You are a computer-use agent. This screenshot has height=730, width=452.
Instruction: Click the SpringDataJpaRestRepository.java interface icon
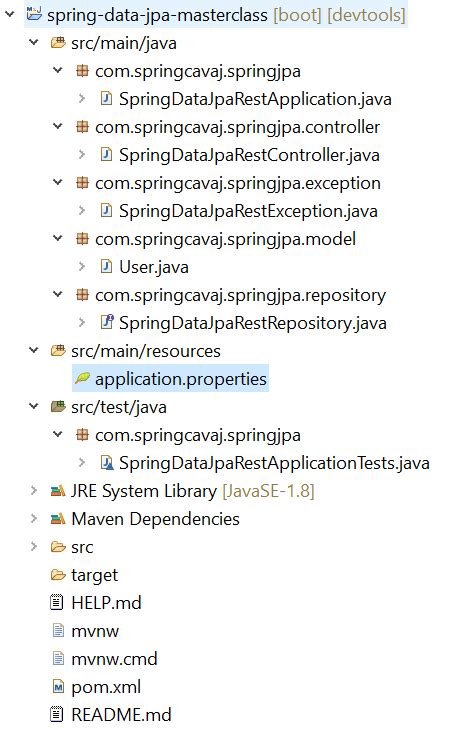(x=107, y=322)
